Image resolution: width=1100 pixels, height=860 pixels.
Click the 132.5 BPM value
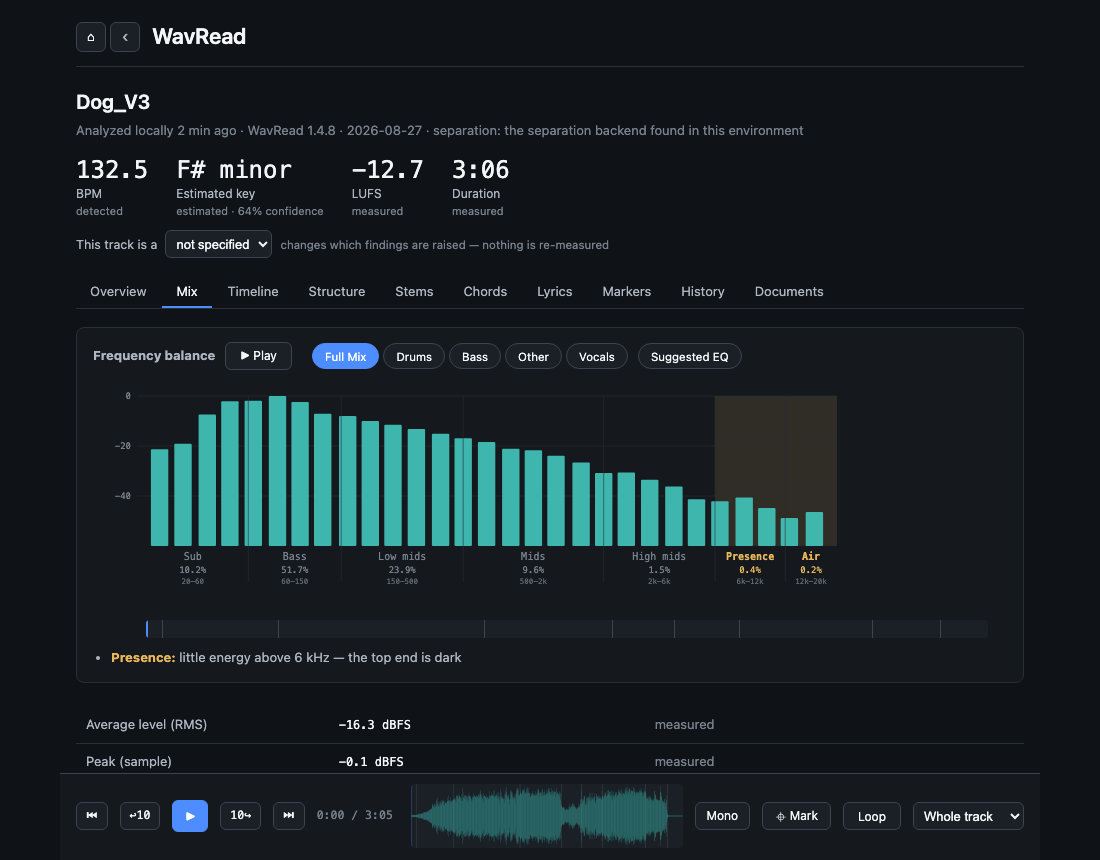(x=112, y=170)
